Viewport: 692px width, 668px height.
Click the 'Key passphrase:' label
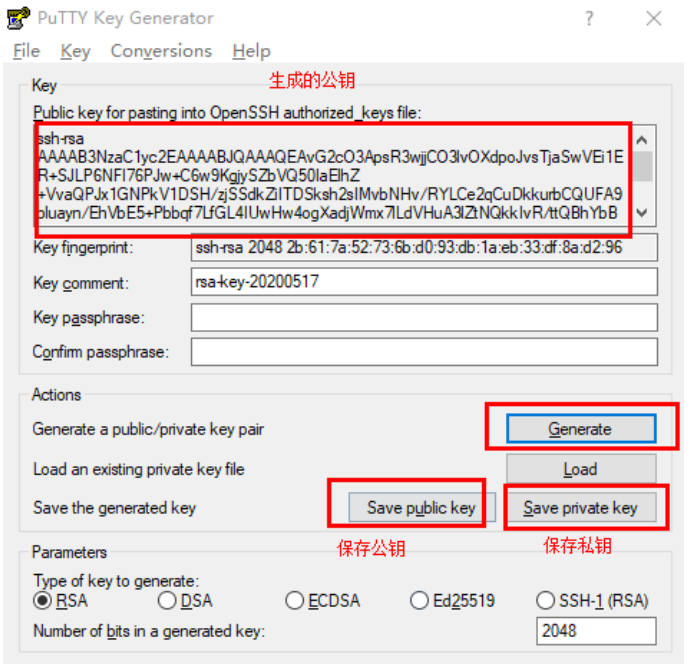tap(89, 318)
